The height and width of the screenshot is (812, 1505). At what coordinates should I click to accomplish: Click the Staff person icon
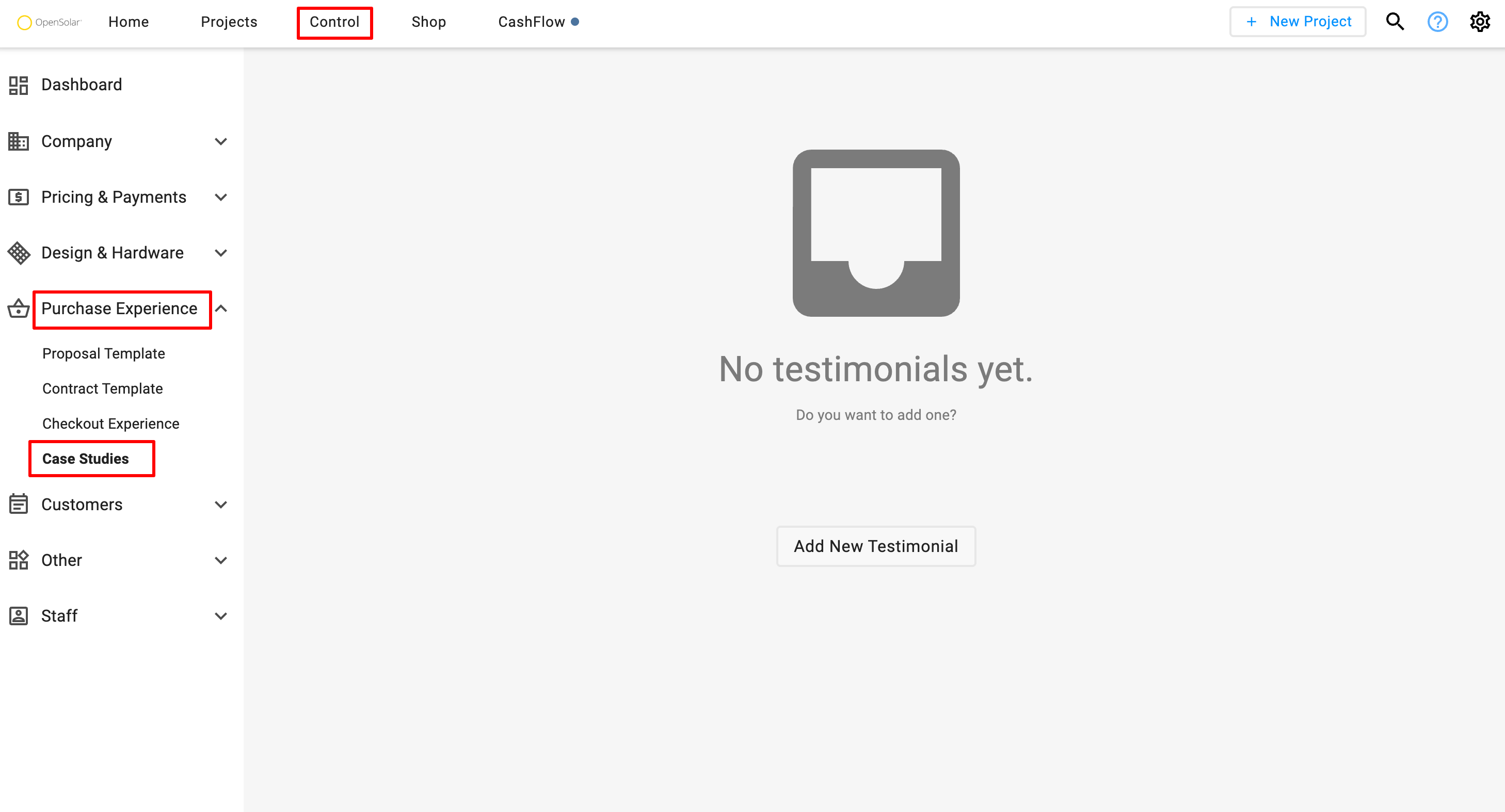19,616
